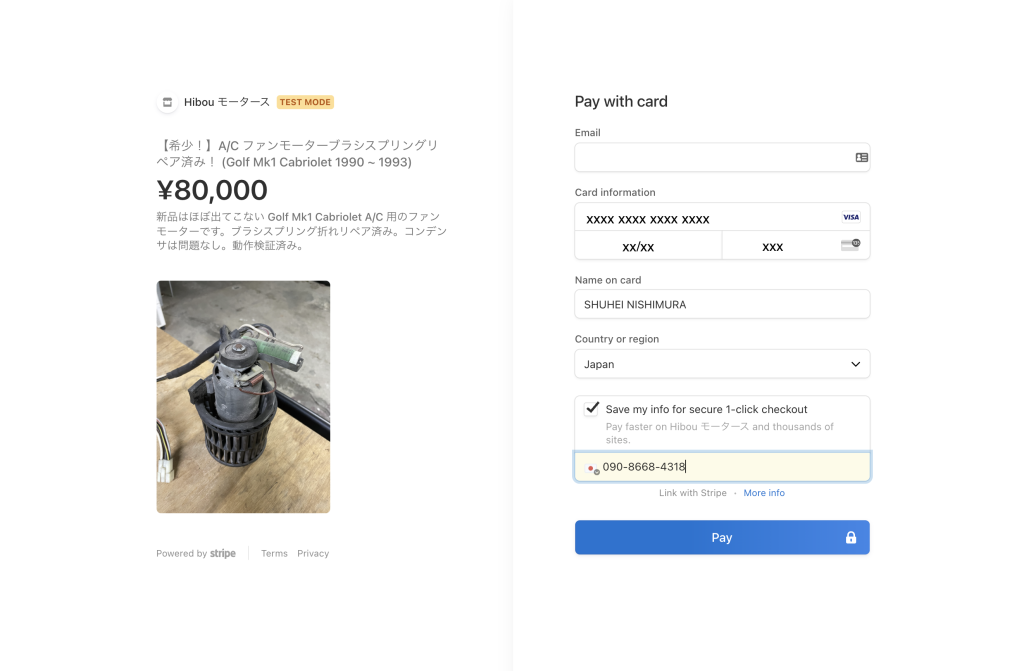
Task: Focus the Email input field
Action: coord(710,158)
